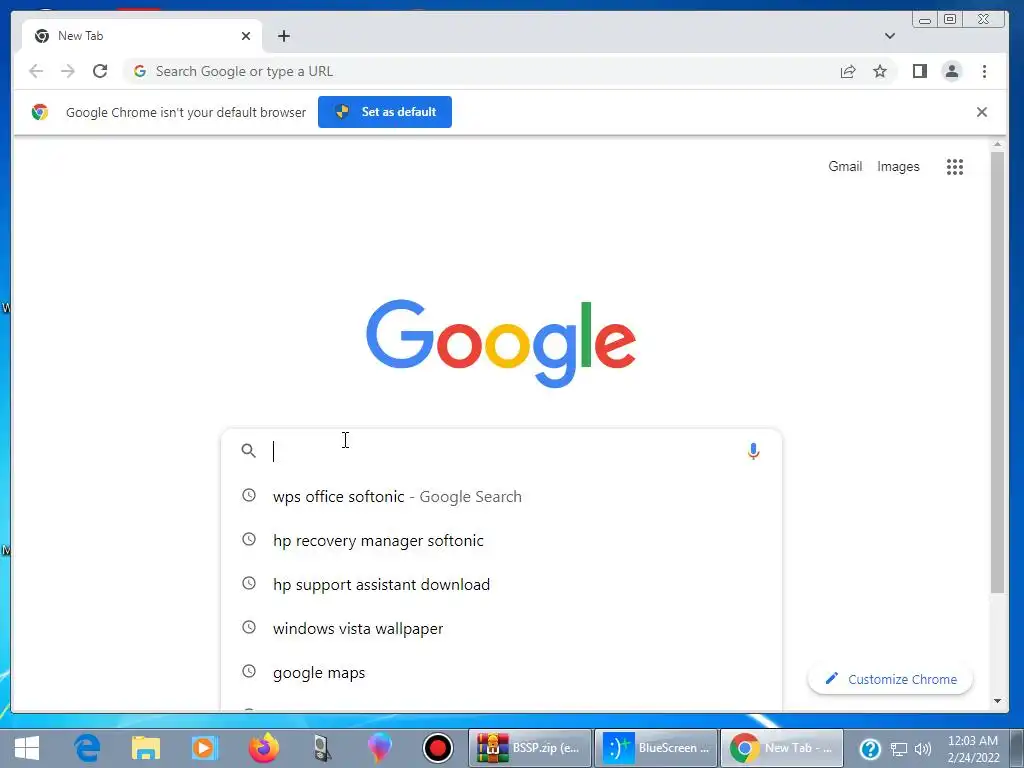This screenshot has width=1024, height=768.
Task: Open the Google apps grid
Action: click(955, 167)
